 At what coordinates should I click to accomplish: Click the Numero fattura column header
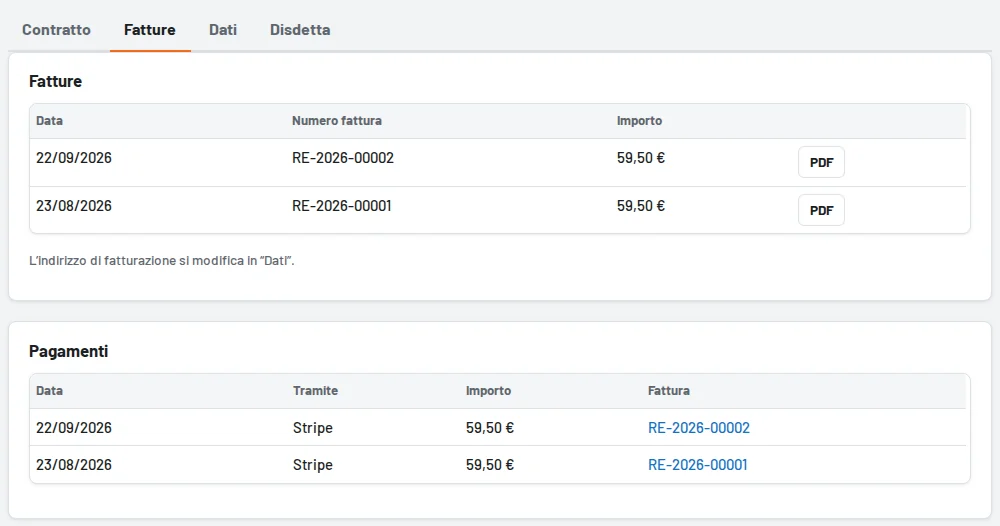pyautogui.click(x=337, y=121)
